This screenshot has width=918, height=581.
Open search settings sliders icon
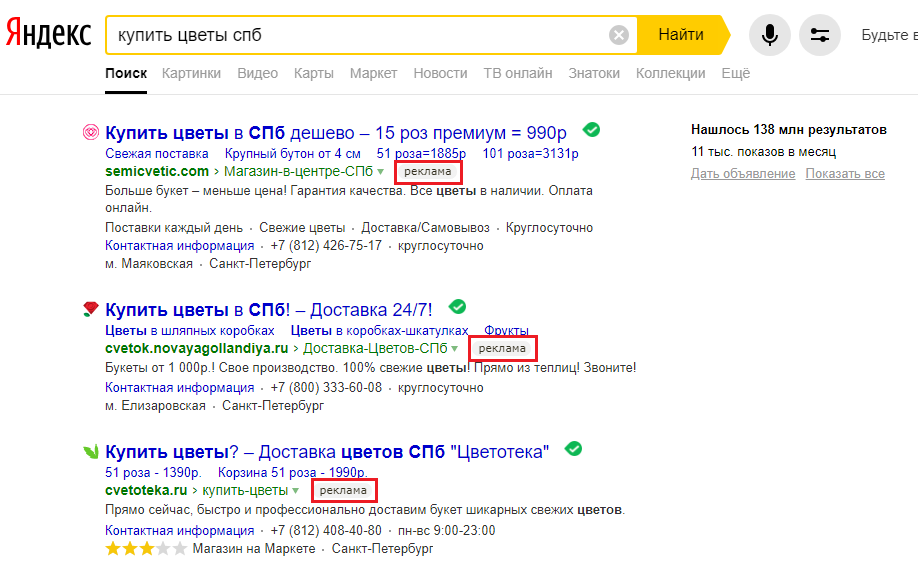[x=820, y=35]
